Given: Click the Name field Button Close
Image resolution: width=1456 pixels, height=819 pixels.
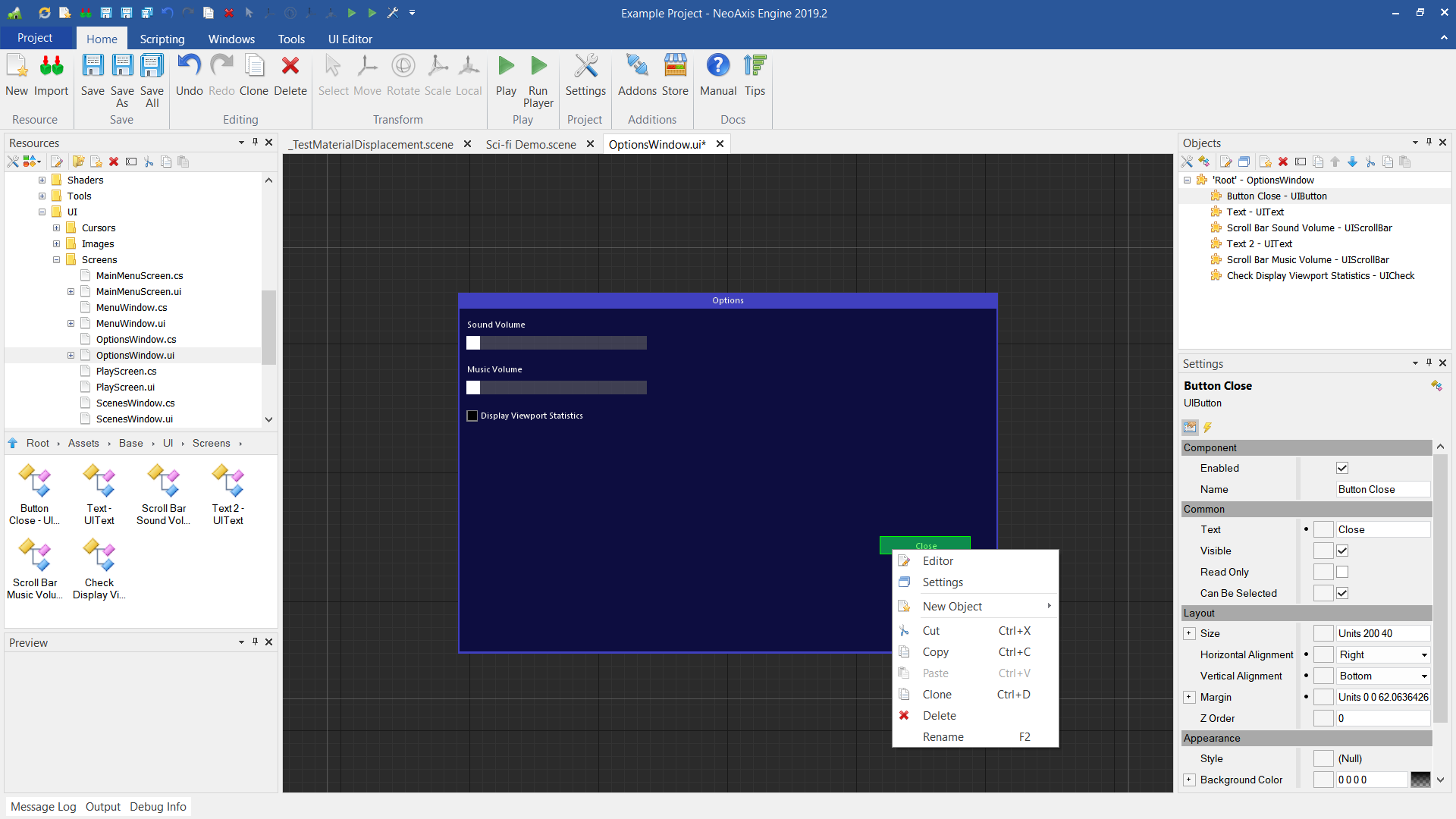Looking at the screenshot, I should (1382, 489).
